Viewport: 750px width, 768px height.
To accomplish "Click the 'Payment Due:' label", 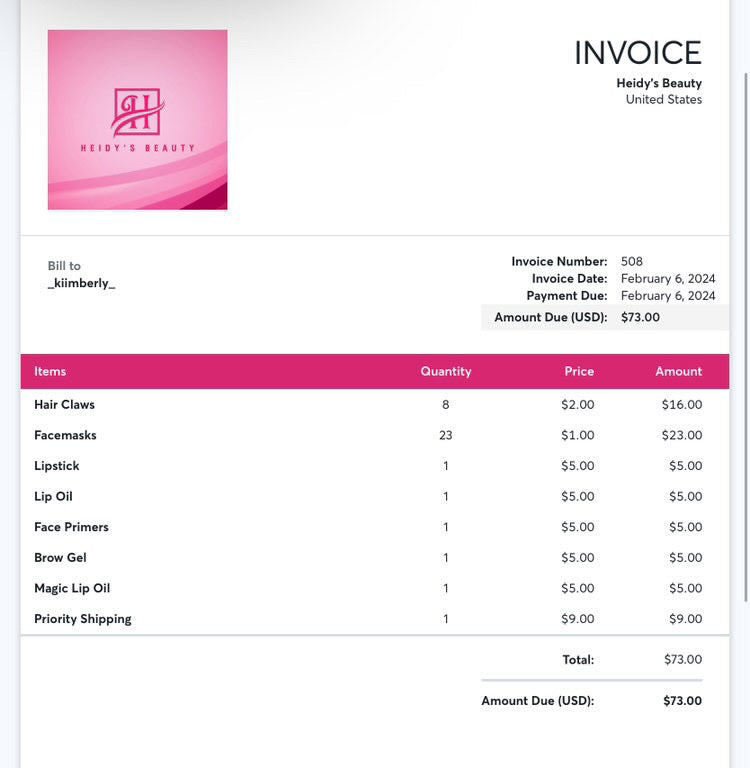I will (x=567, y=296).
